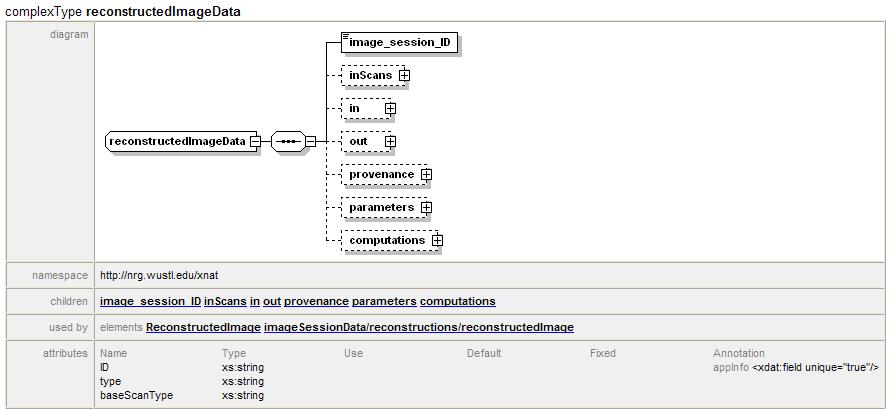Screen dimensions: 892x409
Task: Follow the provenance children link
Action: tap(316, 301)
